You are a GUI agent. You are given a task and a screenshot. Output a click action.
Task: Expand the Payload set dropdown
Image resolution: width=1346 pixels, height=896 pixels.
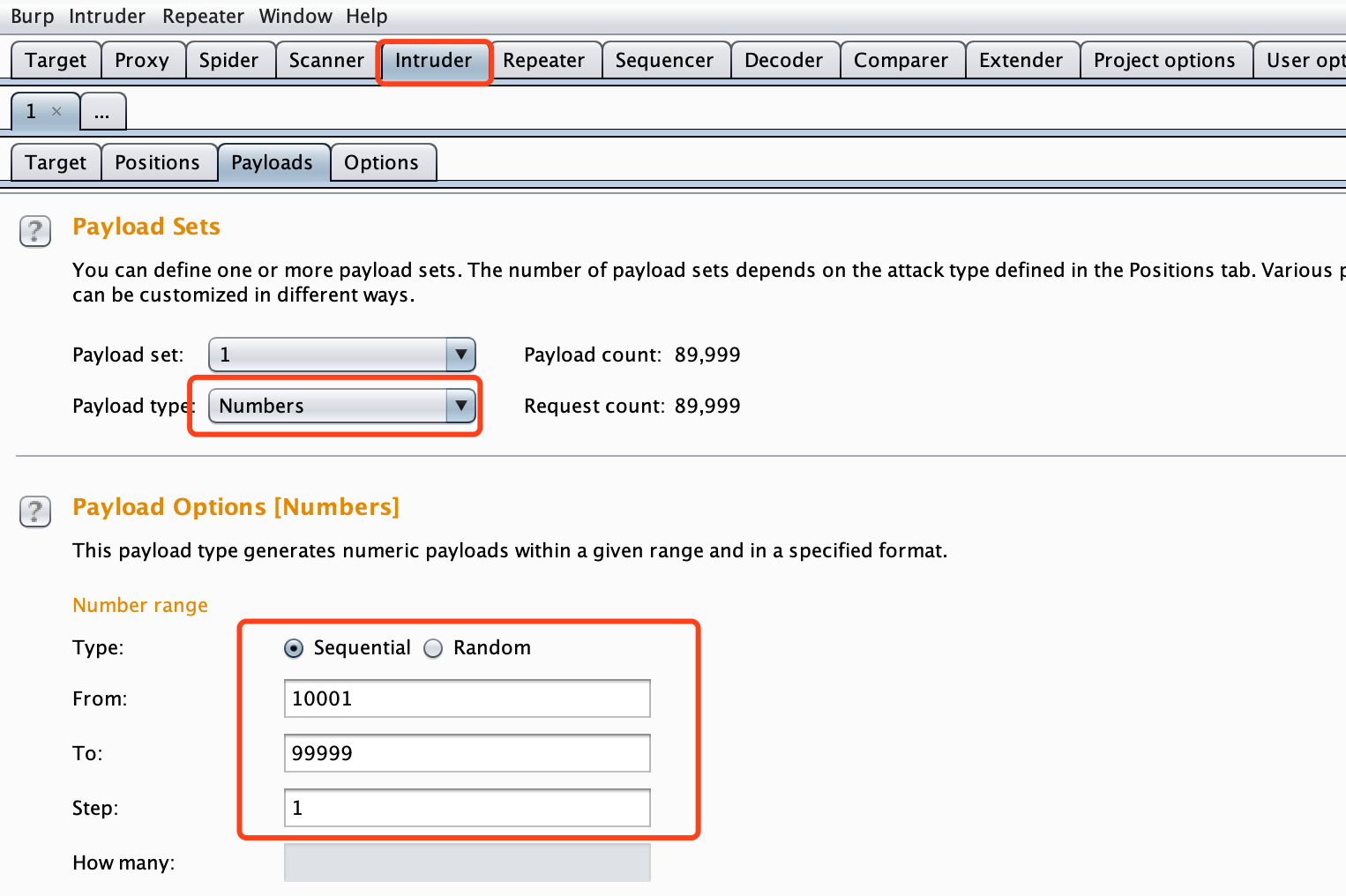click(x=342, y=355)
